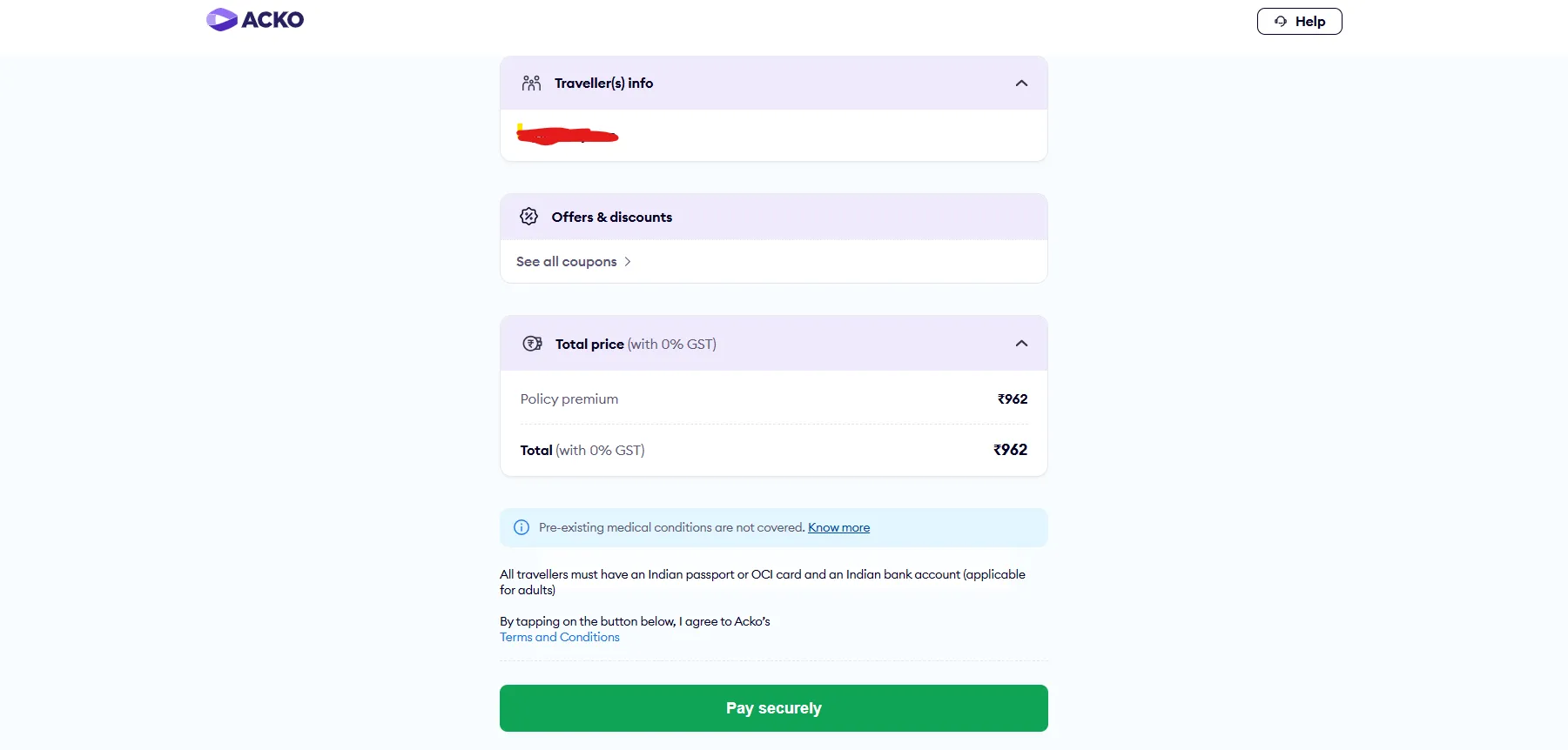Click the chat bubble icon inside Help button
This screenshot has width=1568, height=750.
click(x=1279, y=21)
